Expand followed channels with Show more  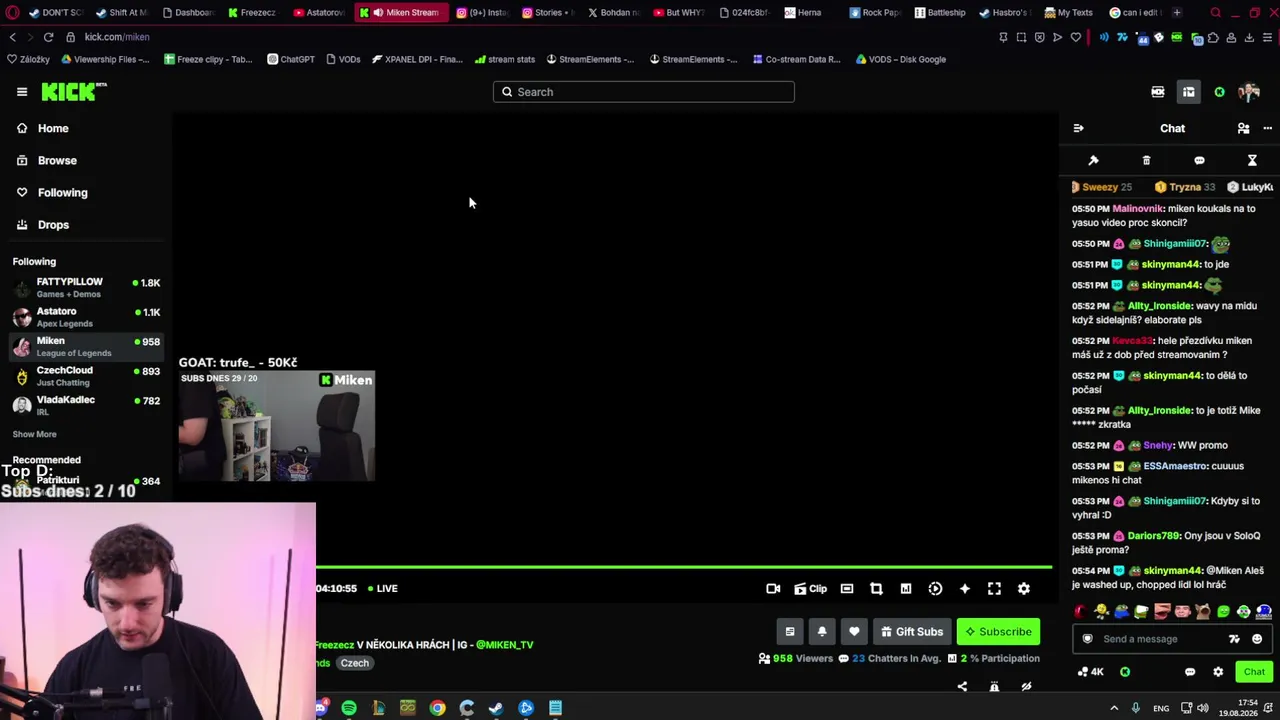(34, 434)
